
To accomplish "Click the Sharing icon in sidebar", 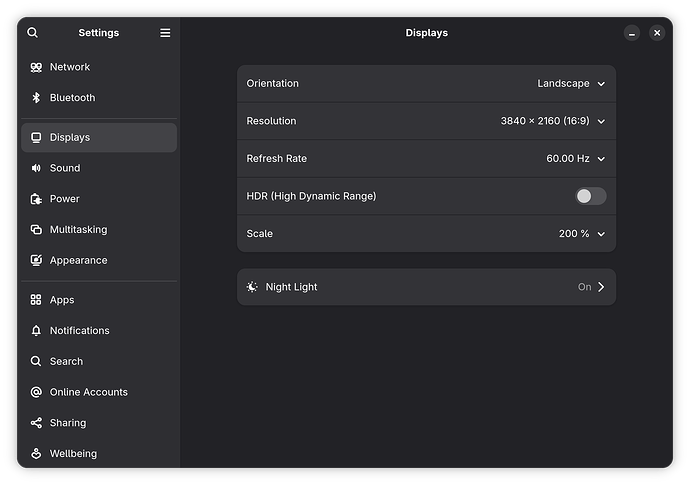I will pyautogui.click(x=36, y=423).
